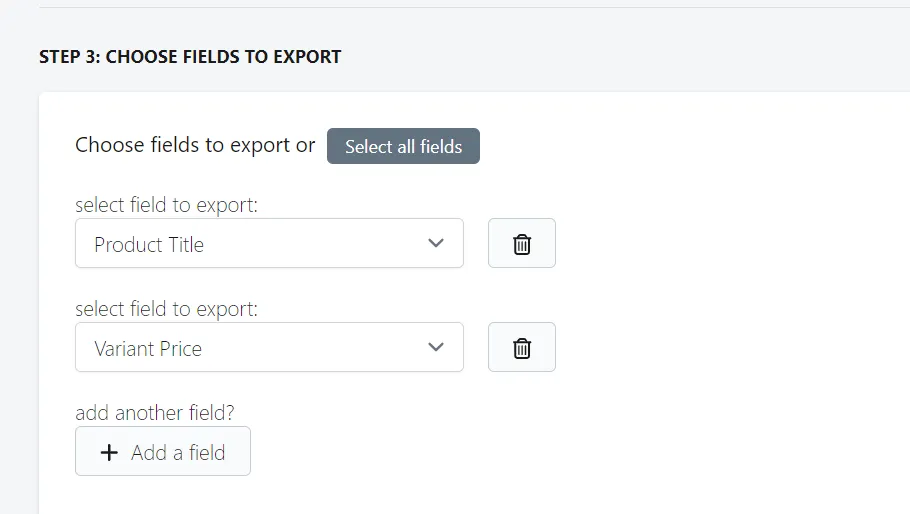Delete the Variant Price field row

pyautogui.click(x=522, y=347)
